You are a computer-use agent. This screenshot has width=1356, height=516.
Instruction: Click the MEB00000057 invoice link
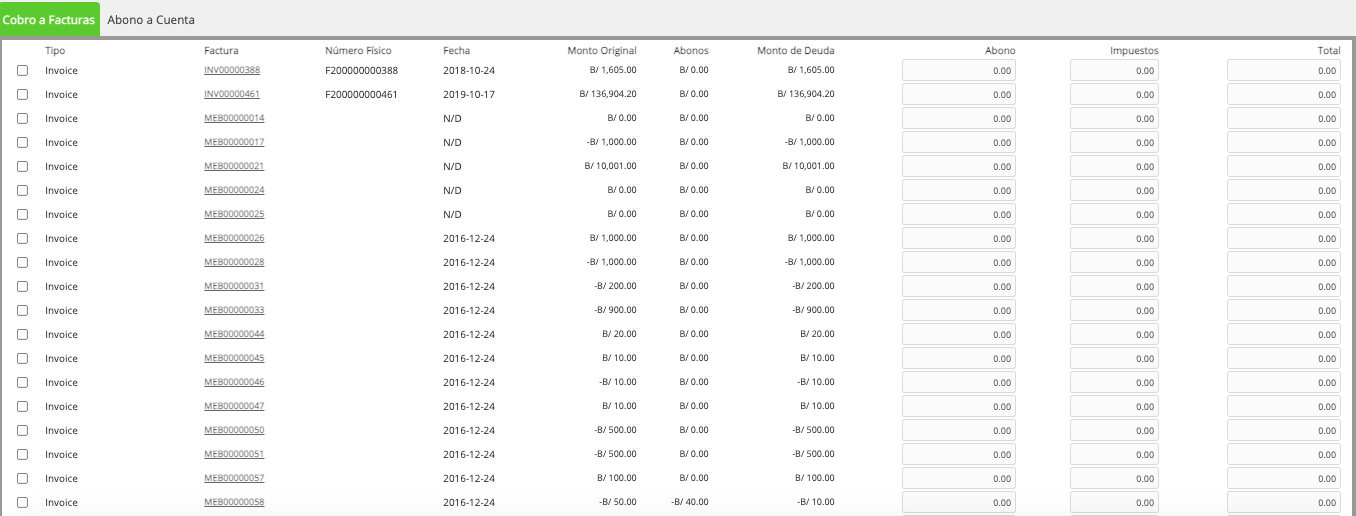click(234, 478)
